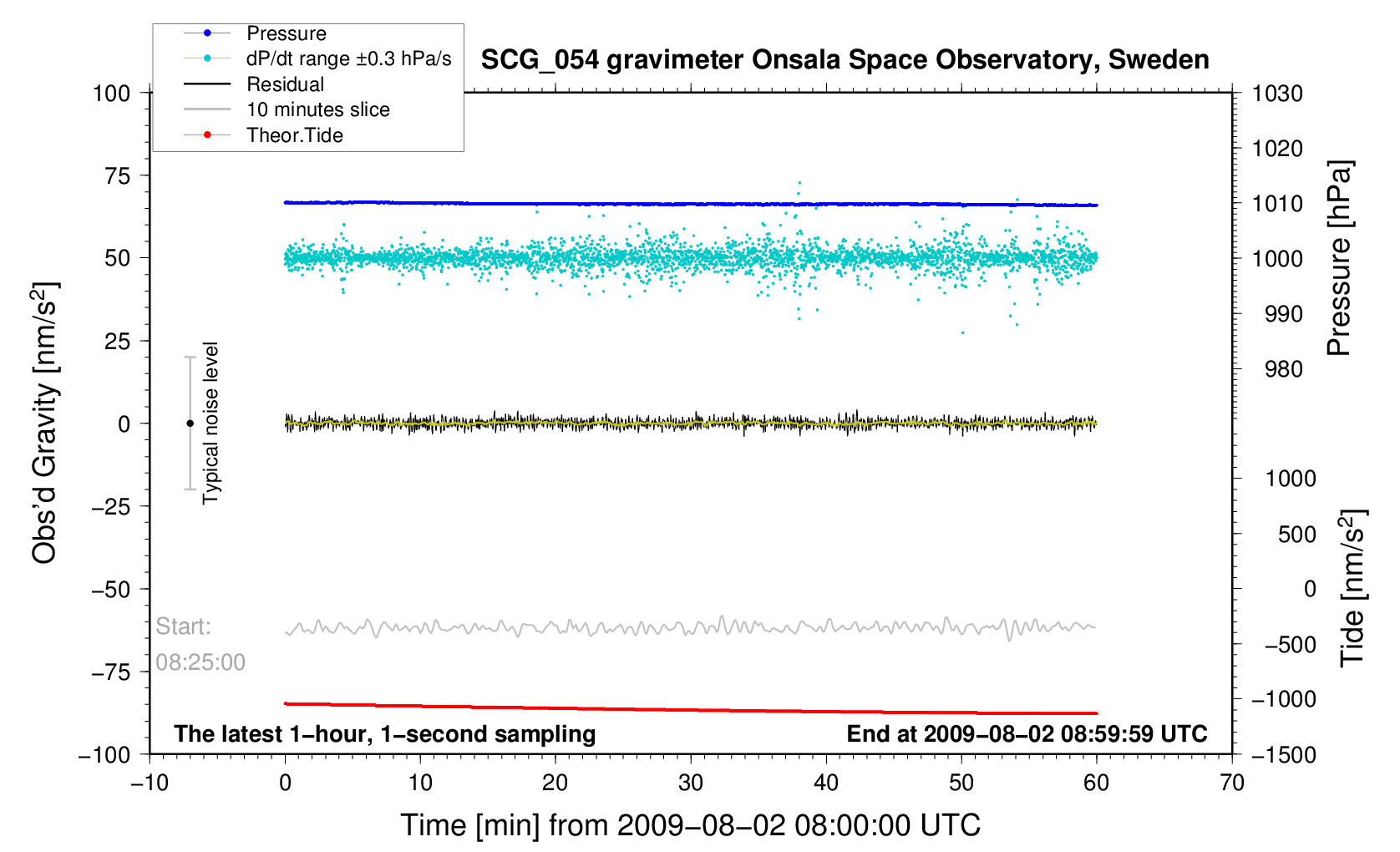Click the cyan dP/dt legend marker
This screenshot has width=1400, height=852.
pos(207,58)
